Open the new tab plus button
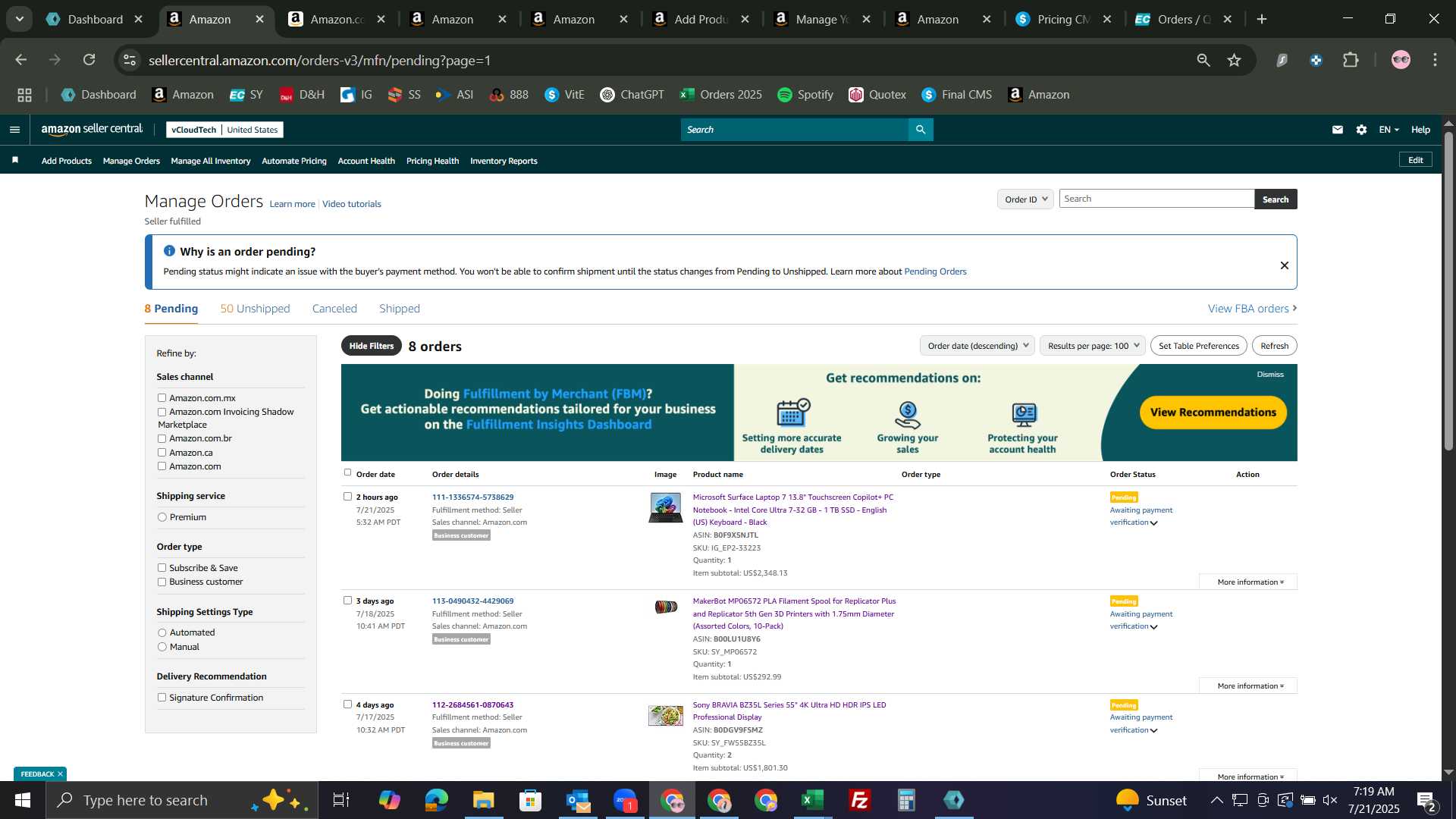Screen dimensions: 1456x819 coord(1262,19)
